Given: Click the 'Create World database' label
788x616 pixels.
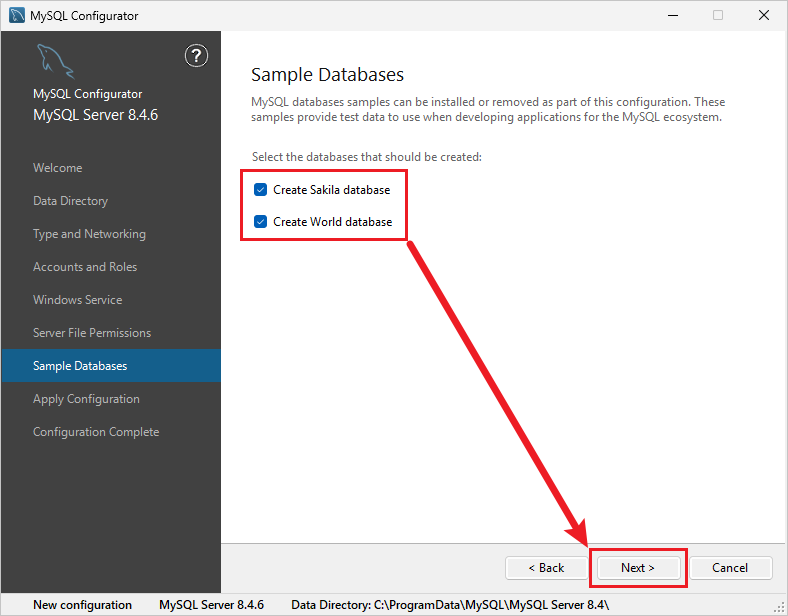Looking at the screenshot, I should coord(333,222).
